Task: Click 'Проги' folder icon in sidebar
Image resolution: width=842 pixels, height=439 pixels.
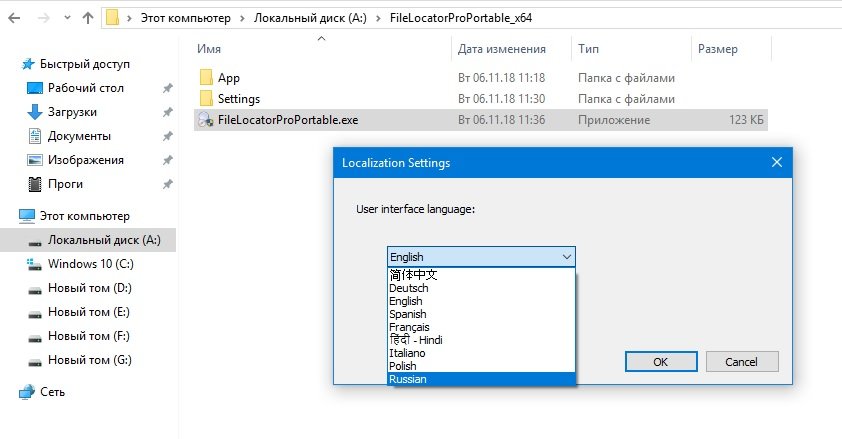Action: [x=34, y=184]
